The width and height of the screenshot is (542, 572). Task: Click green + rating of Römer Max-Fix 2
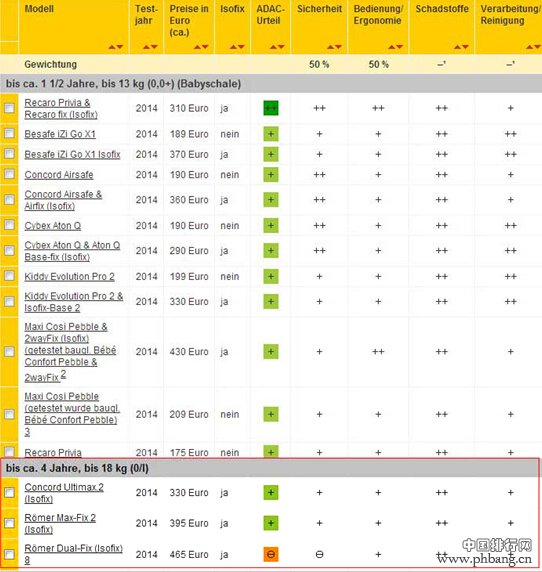pos(271,523)
